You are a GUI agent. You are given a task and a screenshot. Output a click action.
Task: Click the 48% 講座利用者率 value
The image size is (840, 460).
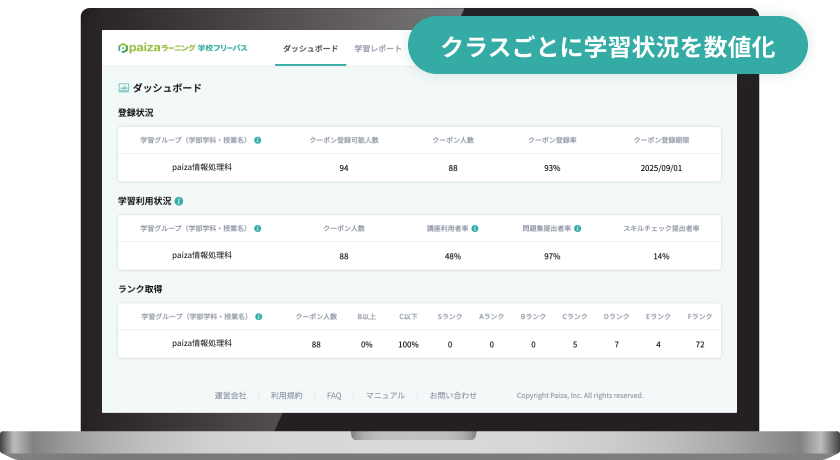453,257
